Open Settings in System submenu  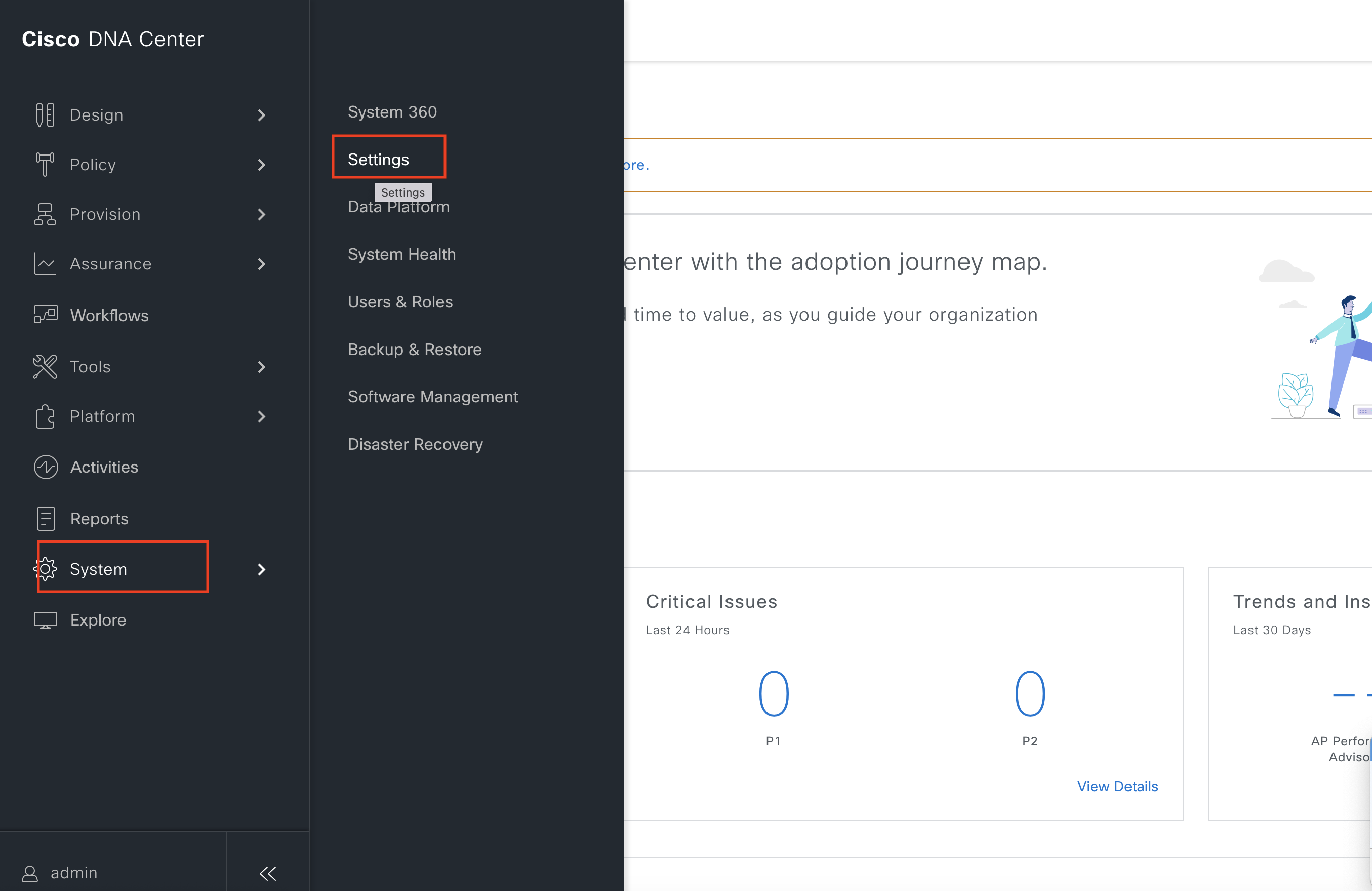[x=378, y=159]
